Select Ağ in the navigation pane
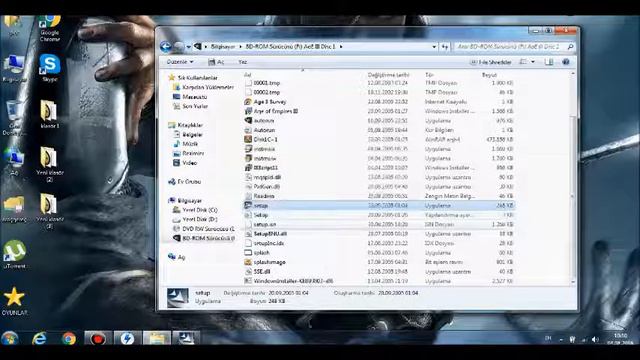The height and width of the screenshot is (360, 640). (181, 257)
